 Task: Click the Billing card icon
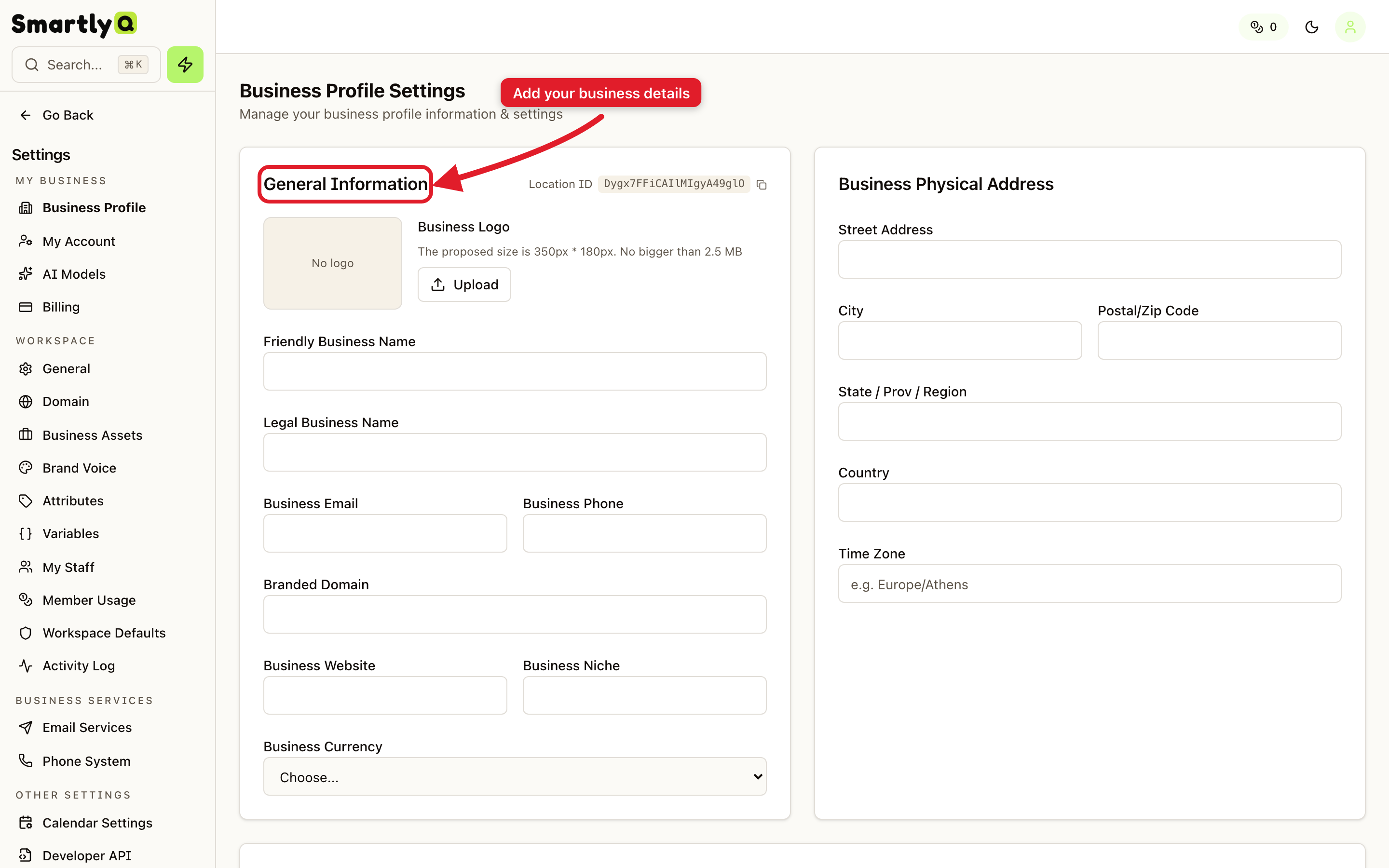tap(25, 307)
